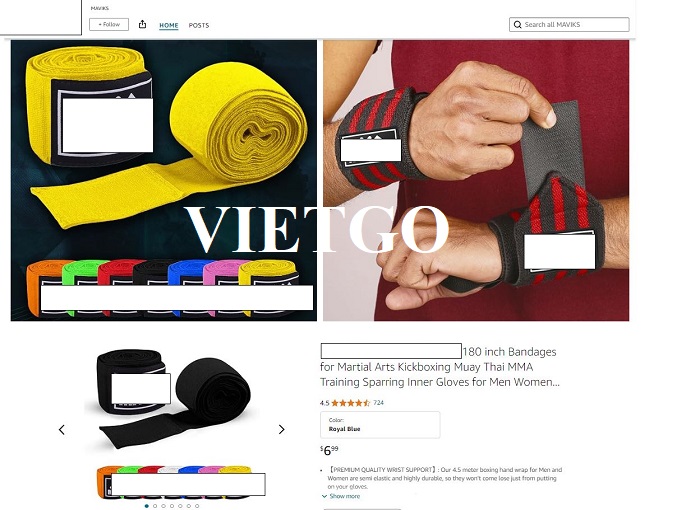Click the red striped wrist wraps image
This screenshot has width=700, height=510.
tap(476, 180)
